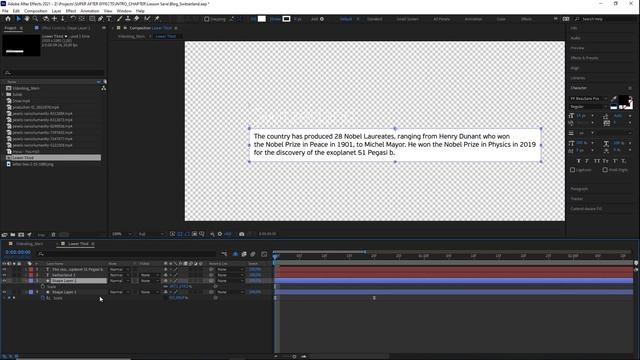This screenshot has width=640, height=360.
Task: Expand the Tracker panel
Action: pyautogui.click(x=577, y=199)
